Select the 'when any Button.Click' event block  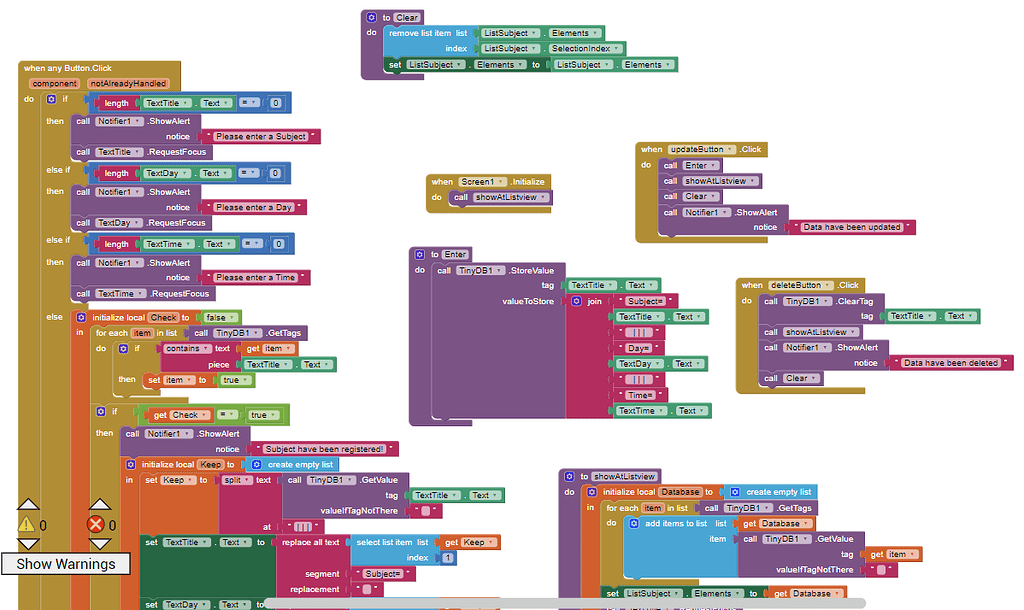pyautogui.click(x=68, y=68)
